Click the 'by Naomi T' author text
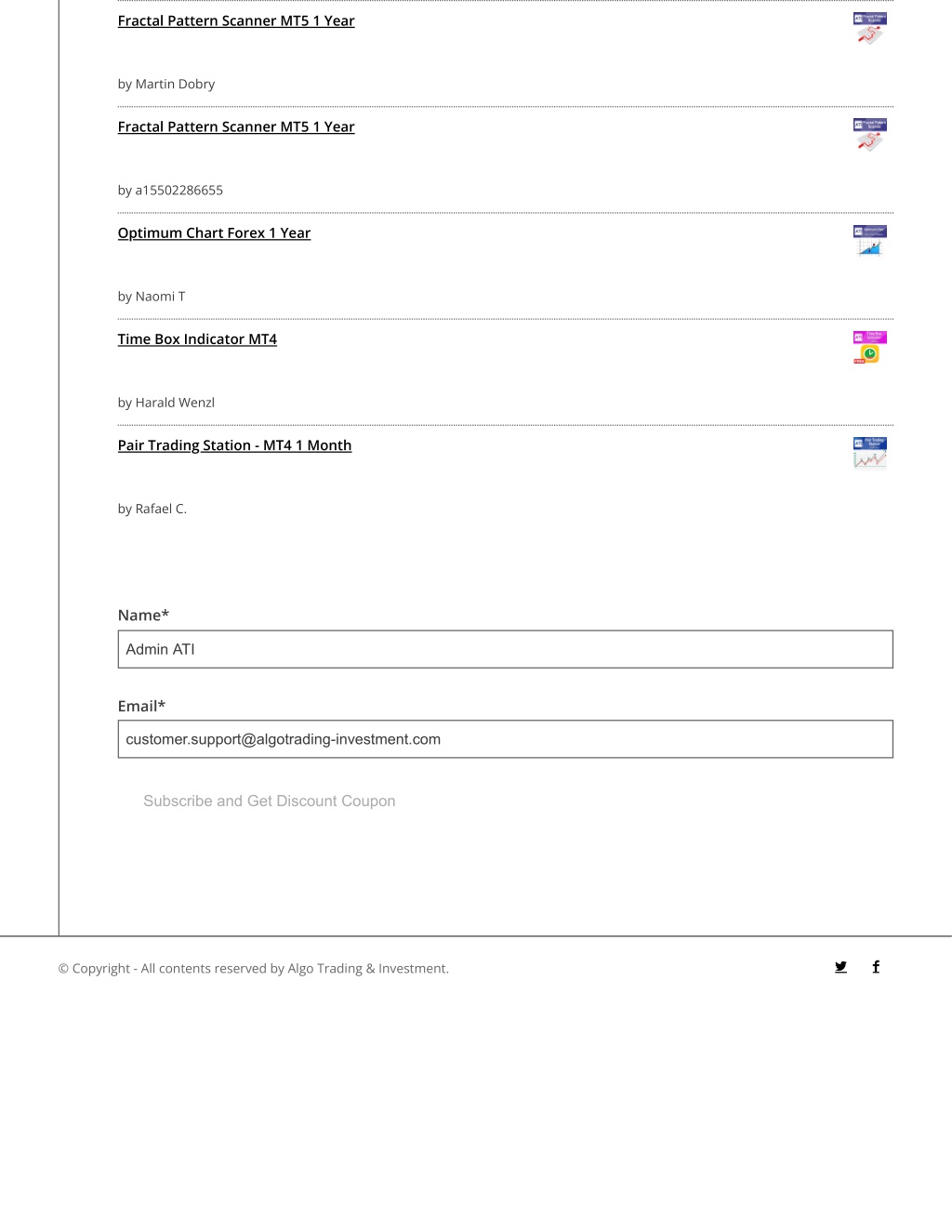The image size is (952, 1232). tap(152, 297)
